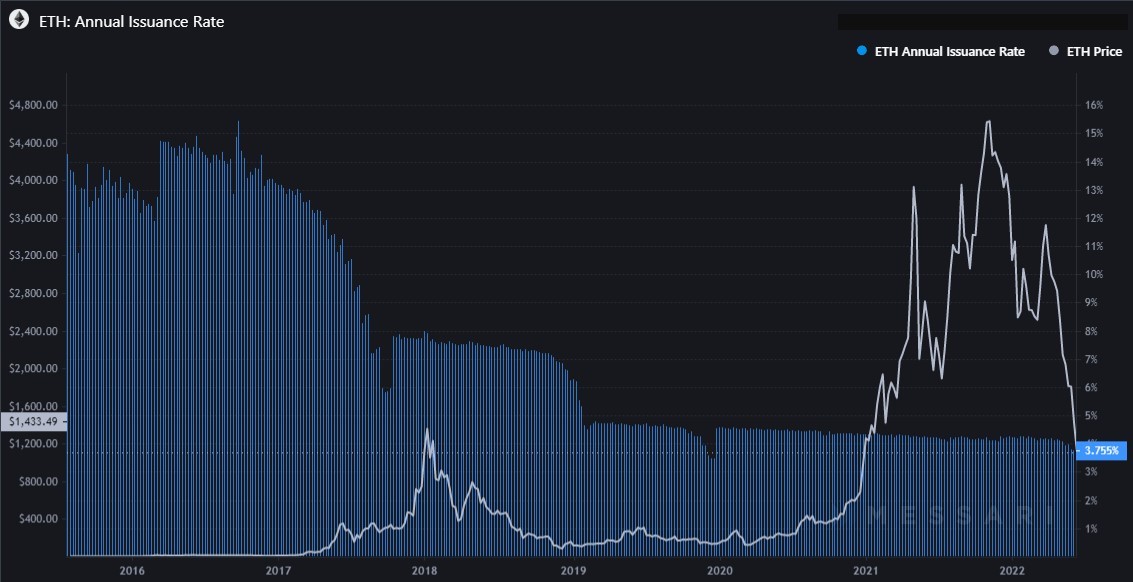1133x582 pixels.
Task: Click the 2022 x-axis label
Action: pyautogui.click(x=1014, y=570)
